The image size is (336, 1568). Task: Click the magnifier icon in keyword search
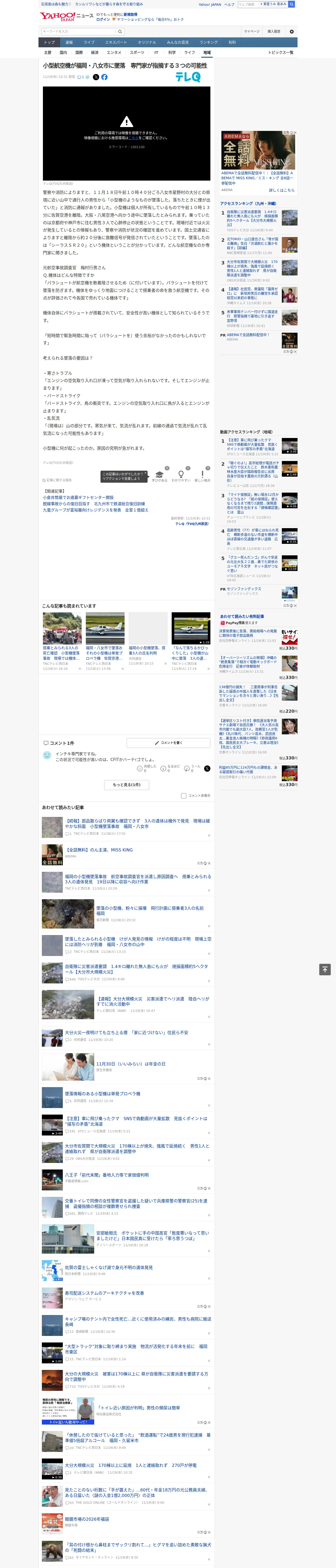120,32
